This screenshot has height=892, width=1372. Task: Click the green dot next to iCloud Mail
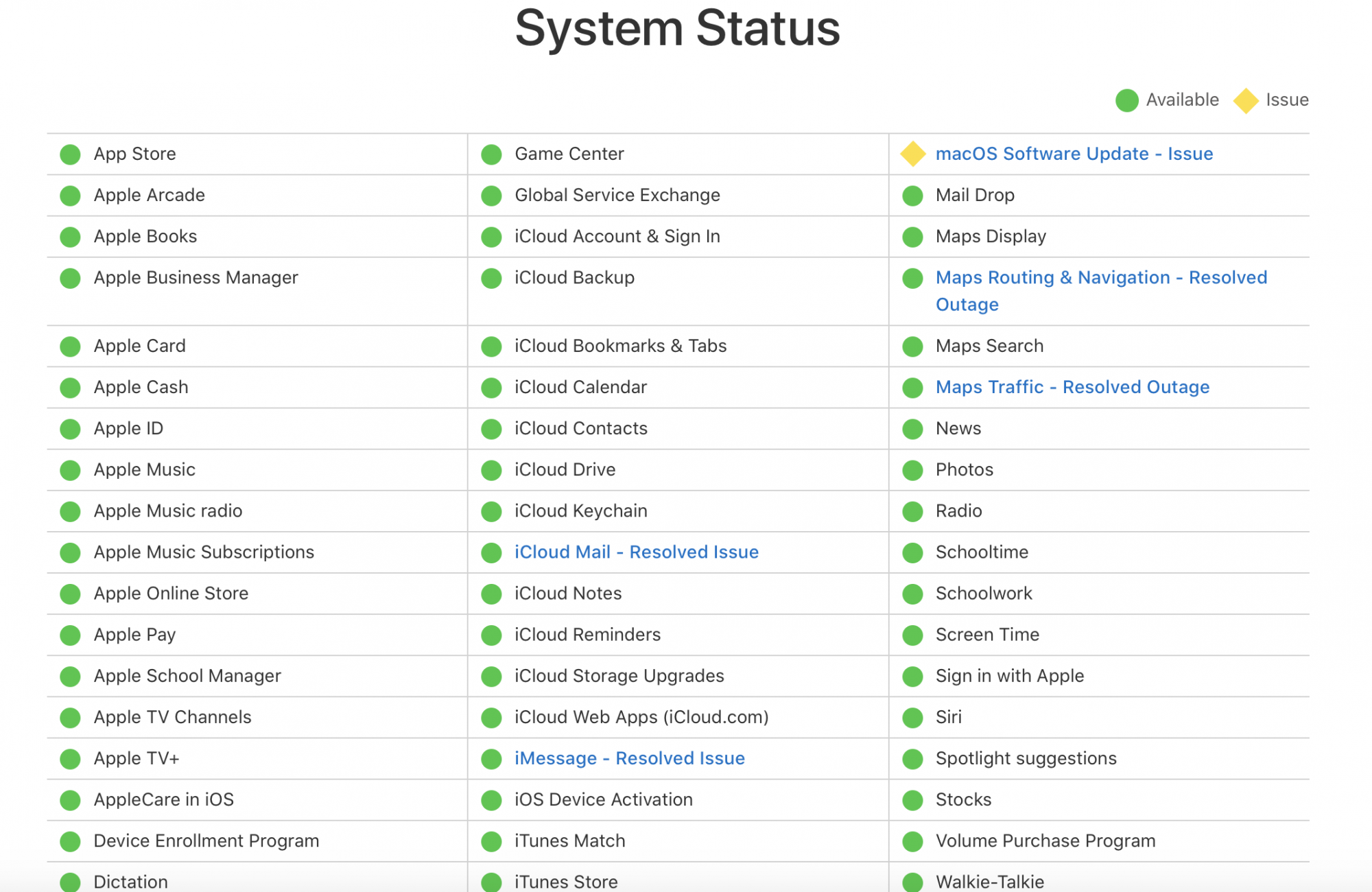[491, 553]
